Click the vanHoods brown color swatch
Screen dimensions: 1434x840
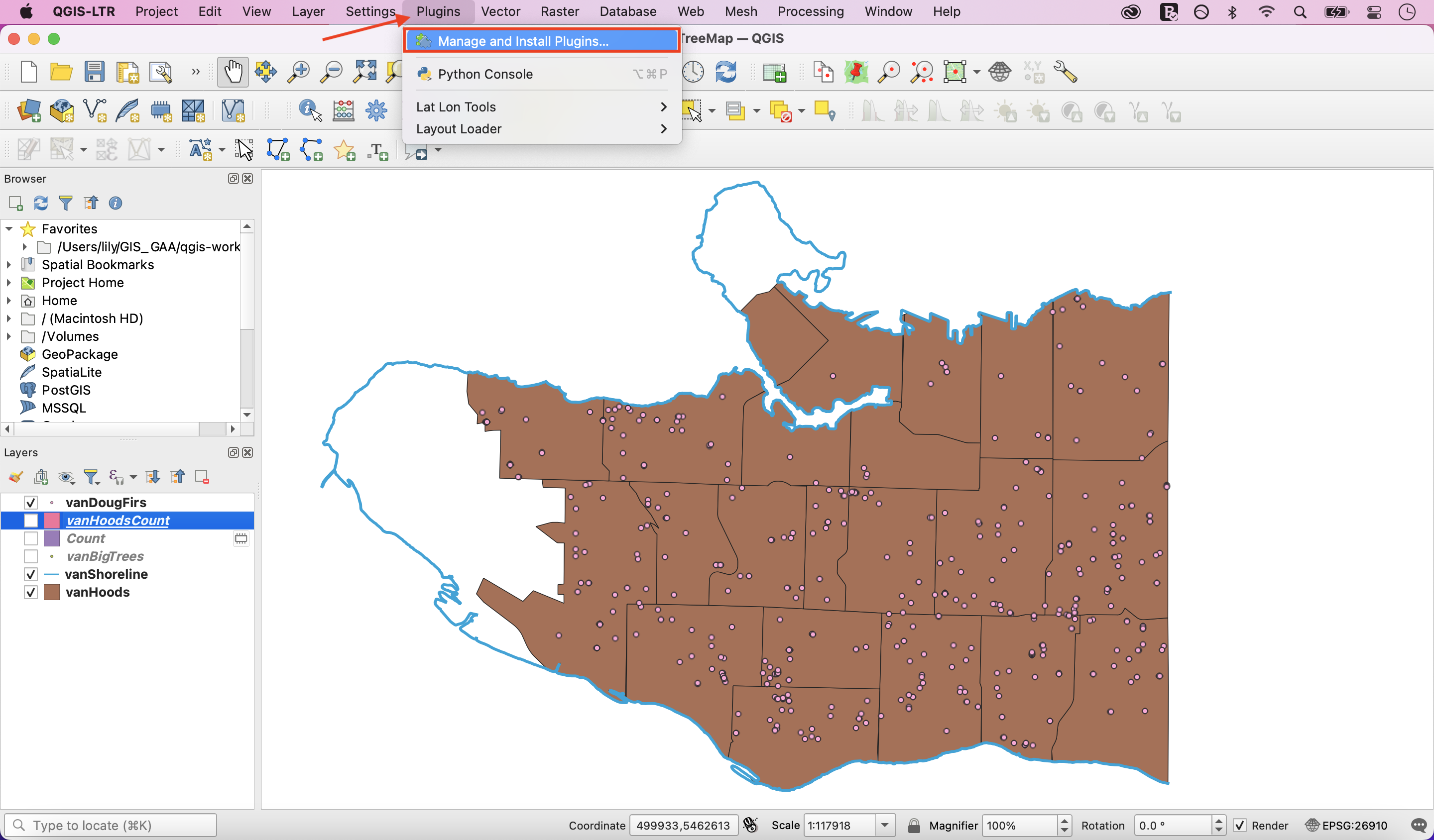tap(52, 592)
